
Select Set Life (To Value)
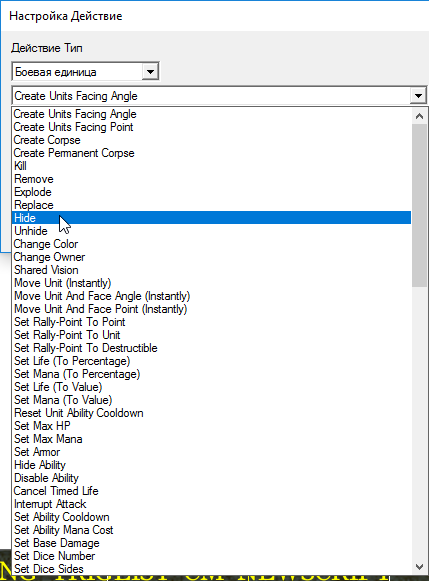click(212, 387)
